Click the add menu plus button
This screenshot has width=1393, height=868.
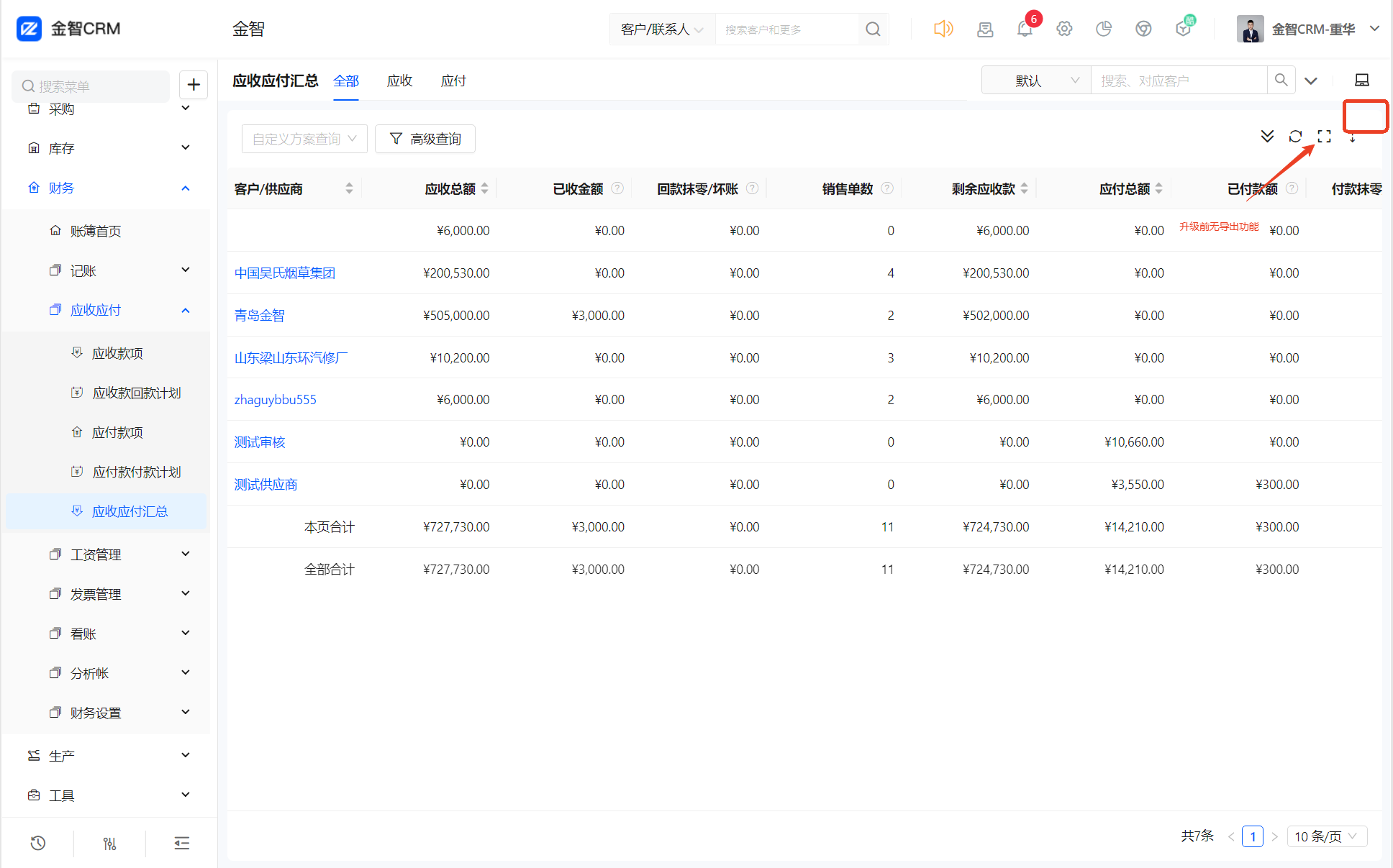[x=194, y=85]
